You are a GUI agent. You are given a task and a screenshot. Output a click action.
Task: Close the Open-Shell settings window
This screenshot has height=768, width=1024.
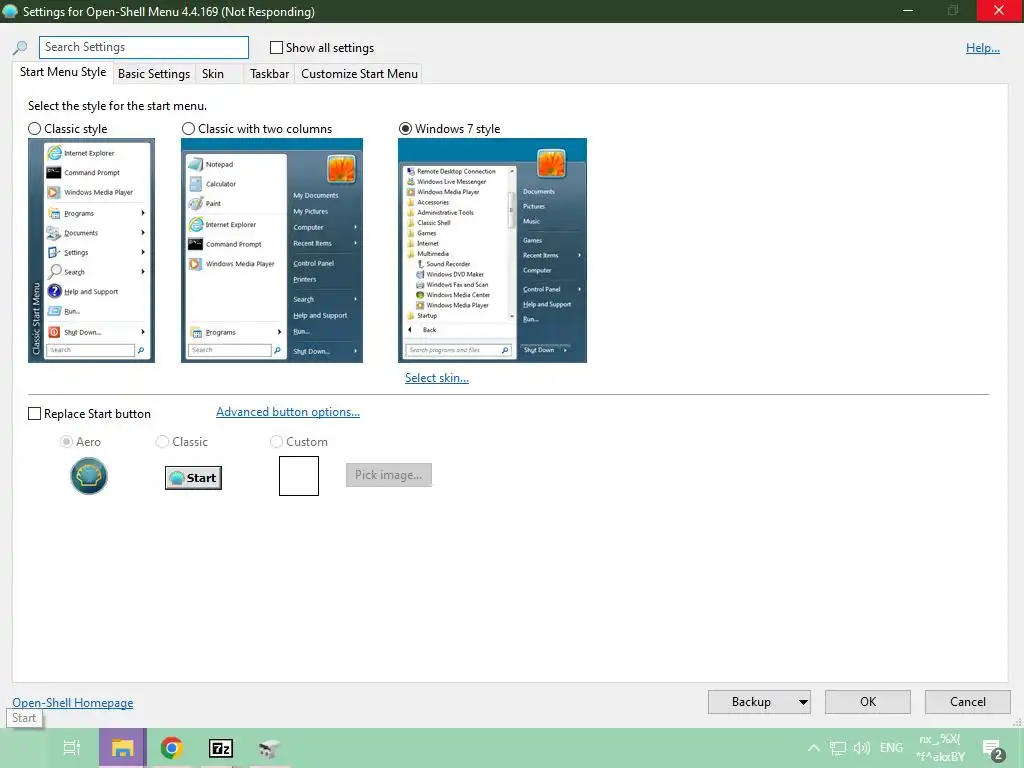click(x=1000, y=10)
